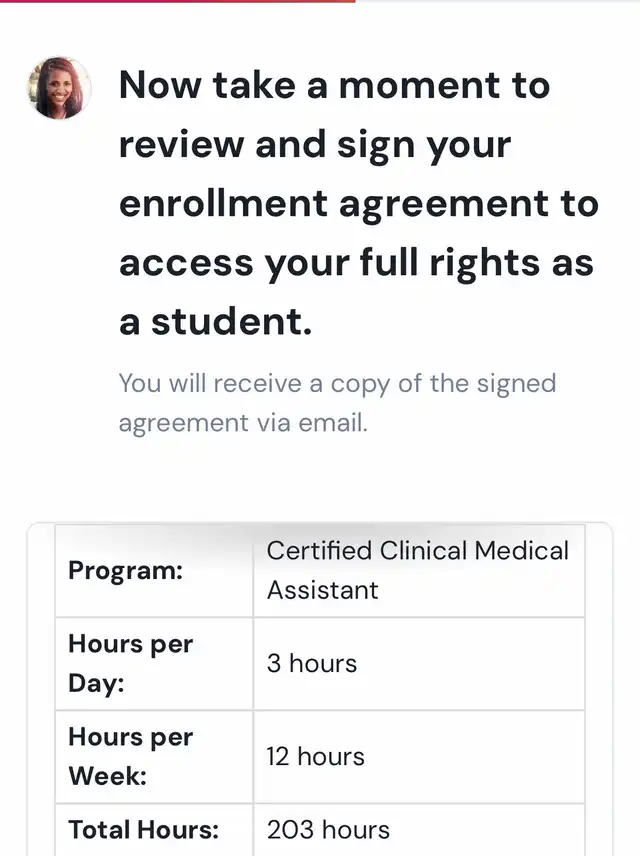Click the unfilled gray progress bar portion
Viewport: 640px width, 856px height.
(497, 1)
